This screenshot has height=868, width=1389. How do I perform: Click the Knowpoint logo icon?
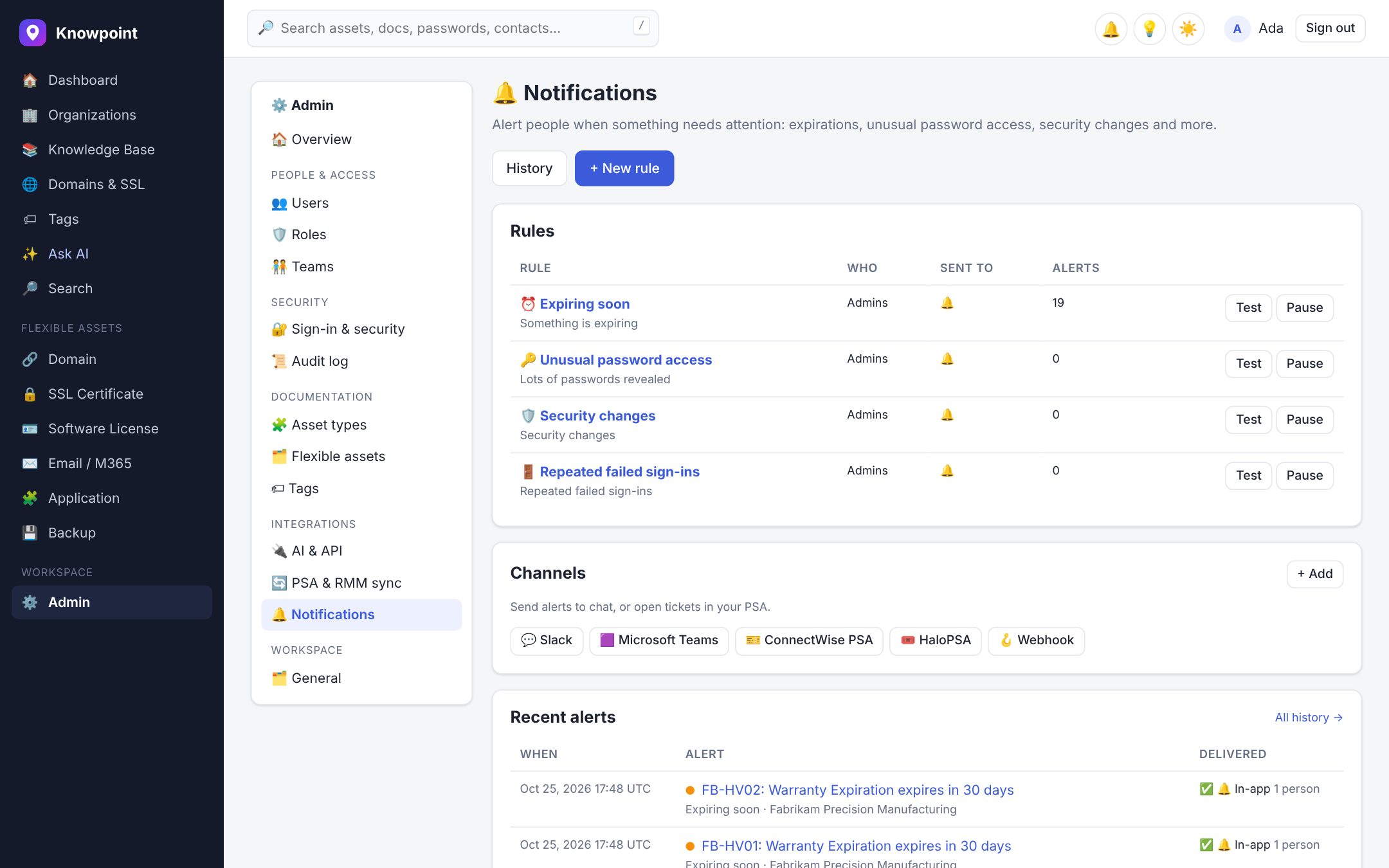[33, 33]
